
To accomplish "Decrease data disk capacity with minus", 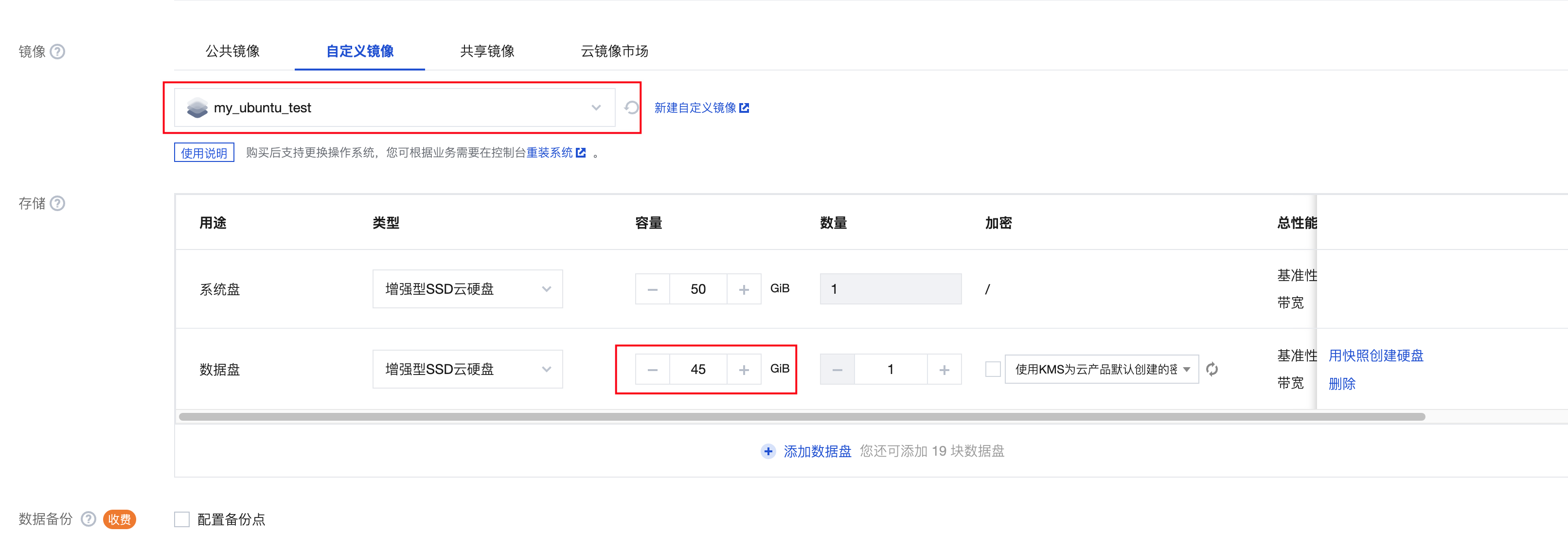I will pyautogui.click(x=652, y=370).
